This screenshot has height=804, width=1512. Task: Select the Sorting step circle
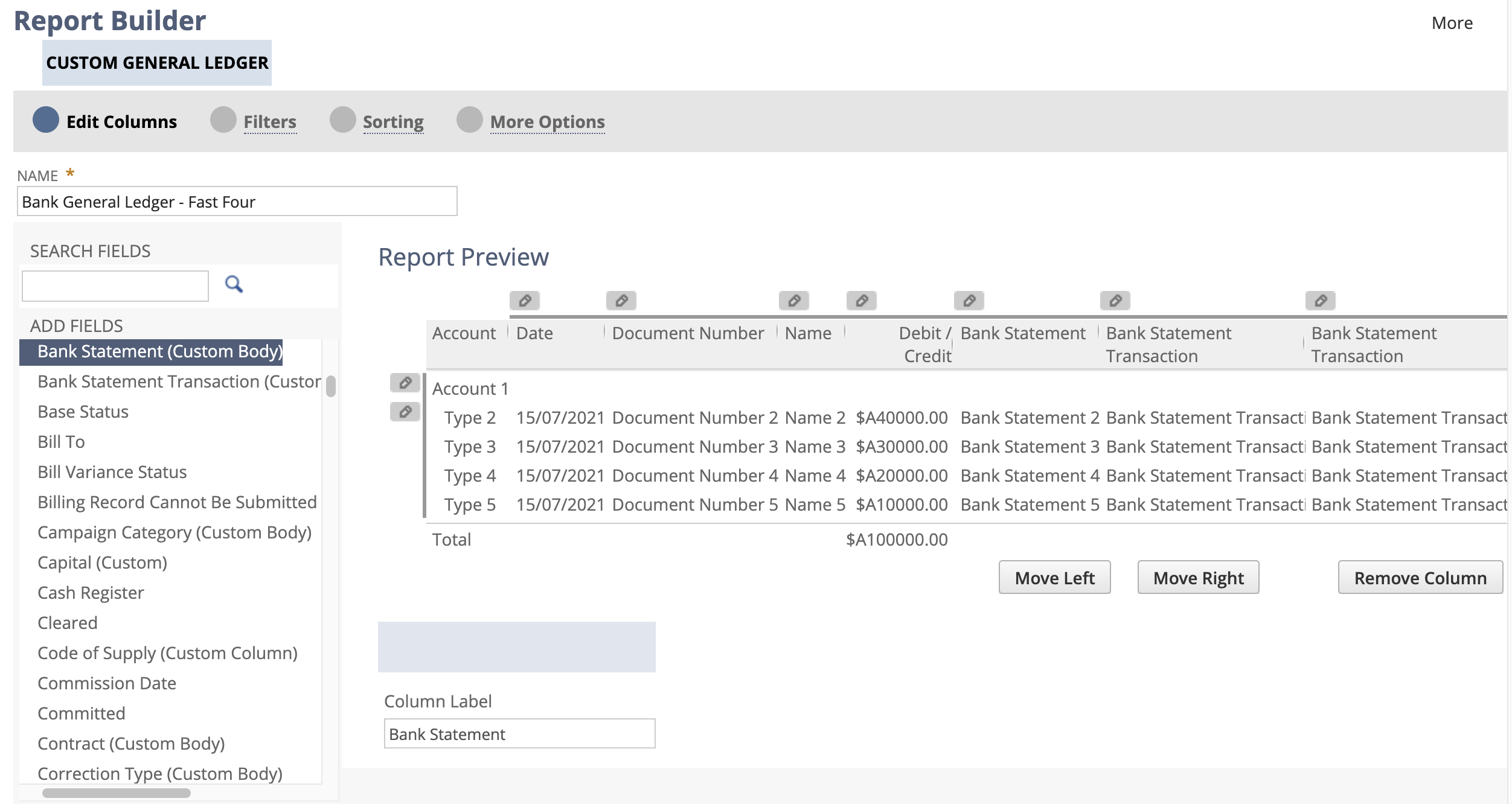coord(343,121)
